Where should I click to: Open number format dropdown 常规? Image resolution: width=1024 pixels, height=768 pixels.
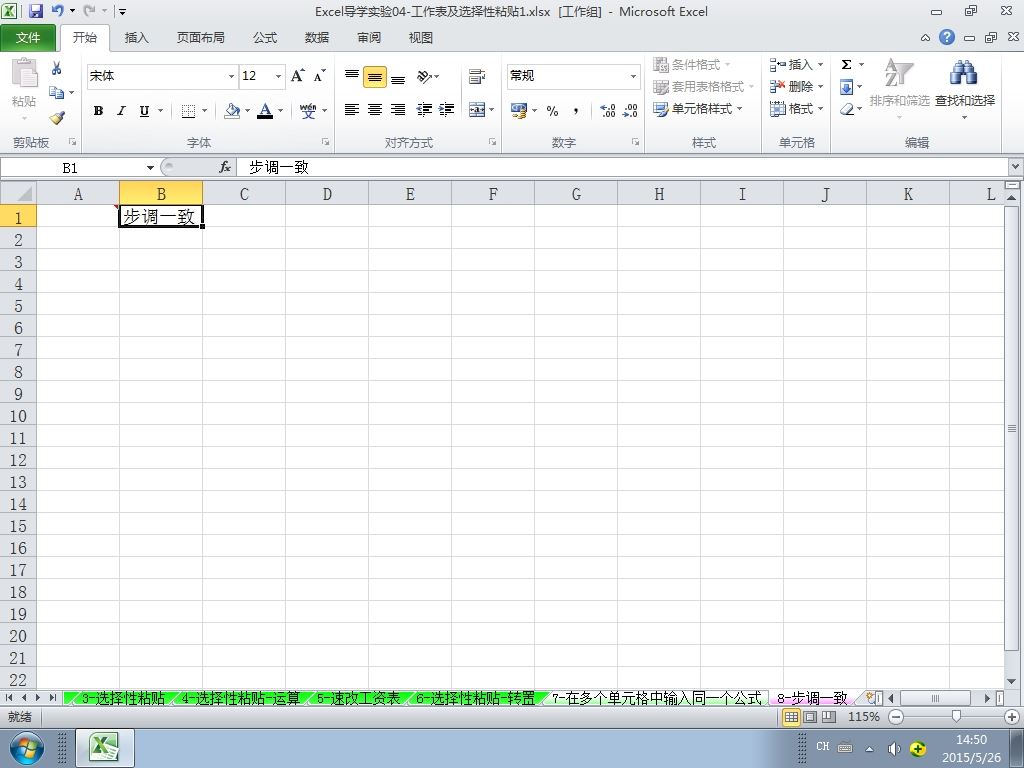click(633, 76)
